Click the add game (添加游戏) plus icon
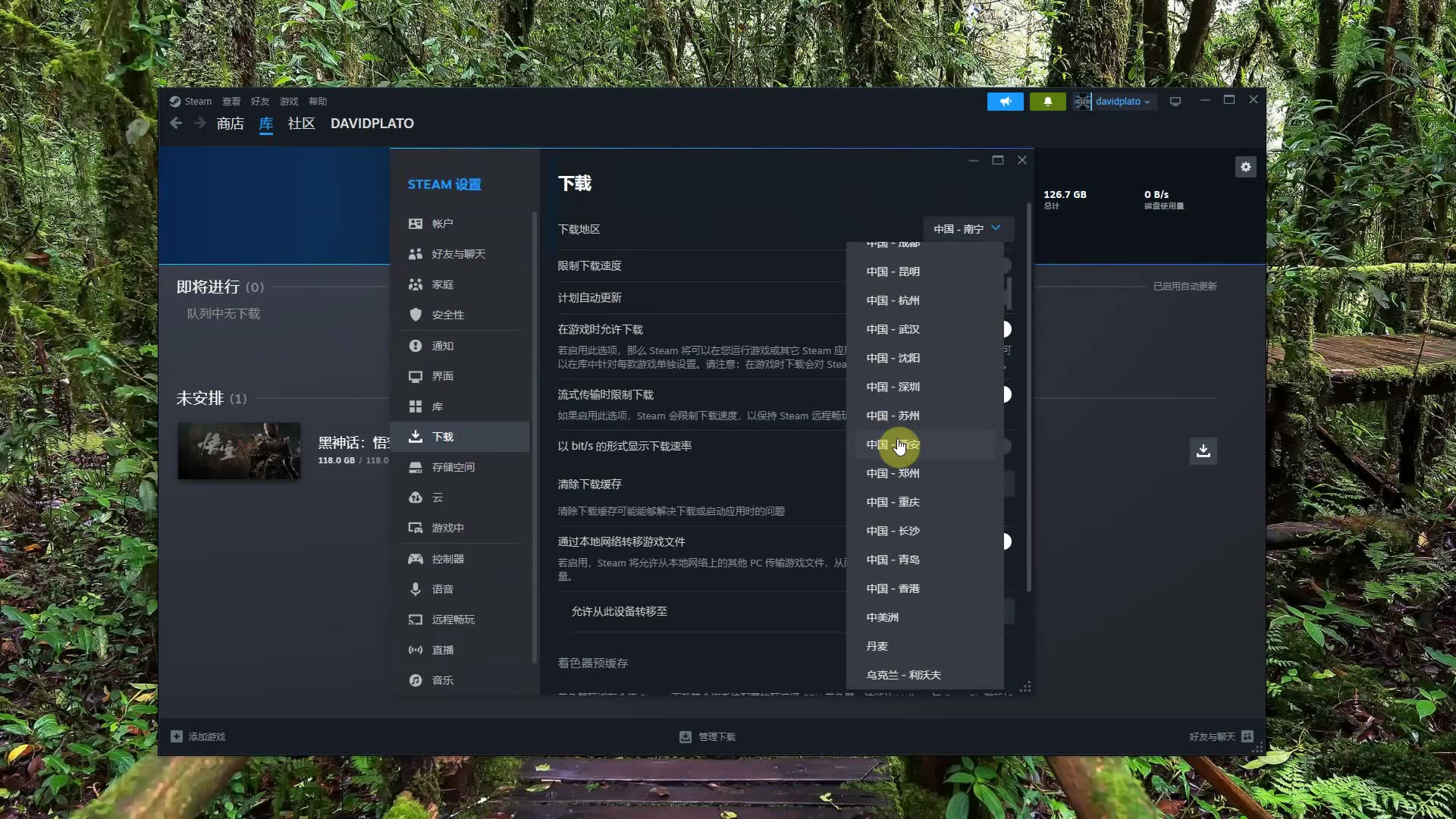Image resolution: width=1456 pixels, height=819 pixels. coord(177,736)
